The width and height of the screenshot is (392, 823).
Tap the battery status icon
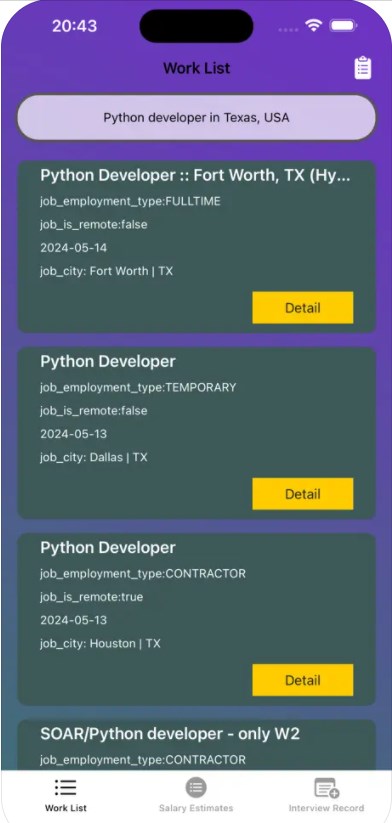click(343, 25)
